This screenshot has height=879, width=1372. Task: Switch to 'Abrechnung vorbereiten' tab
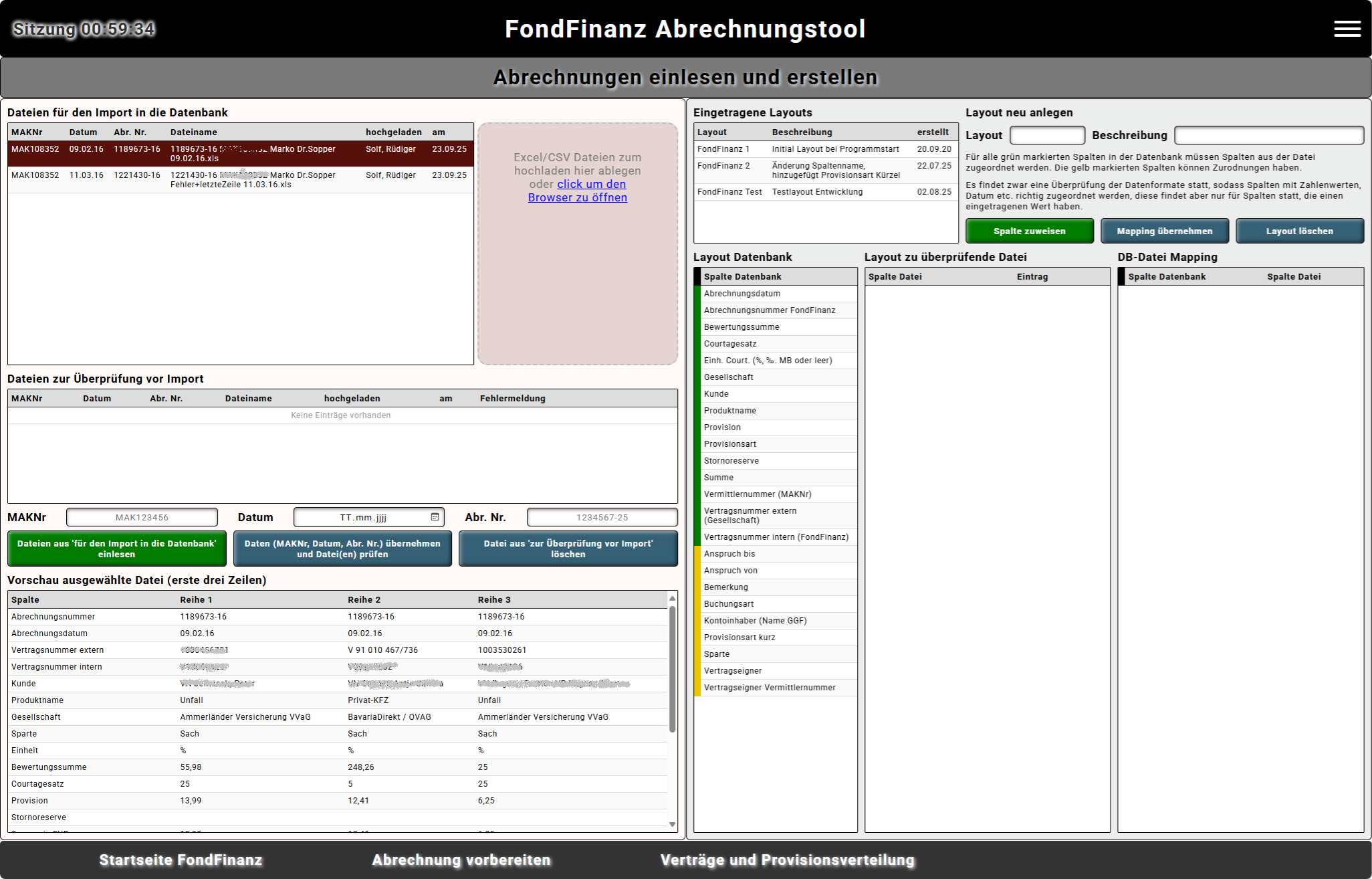461,860
